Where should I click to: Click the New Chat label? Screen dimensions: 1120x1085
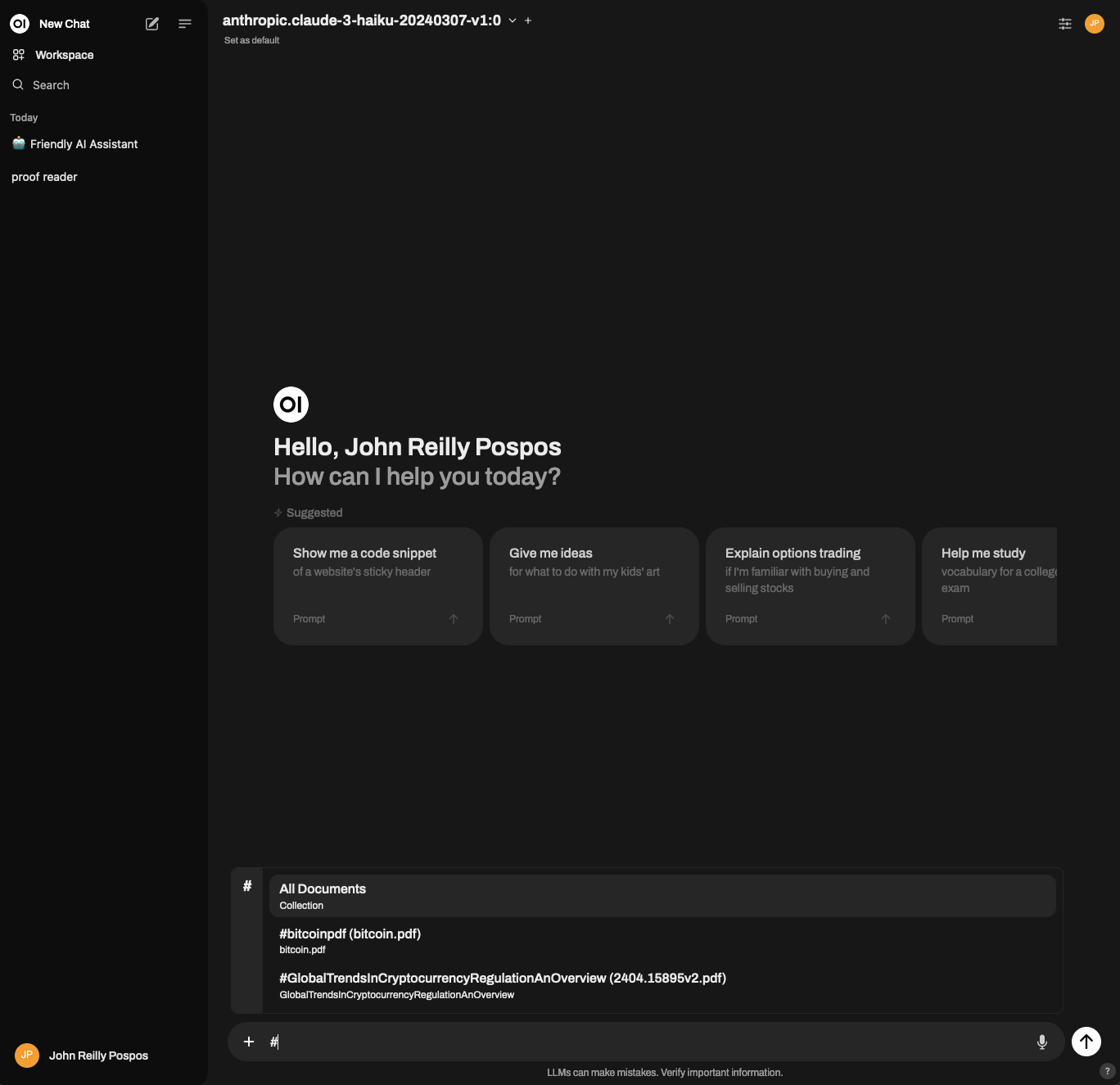click(65, 24)
